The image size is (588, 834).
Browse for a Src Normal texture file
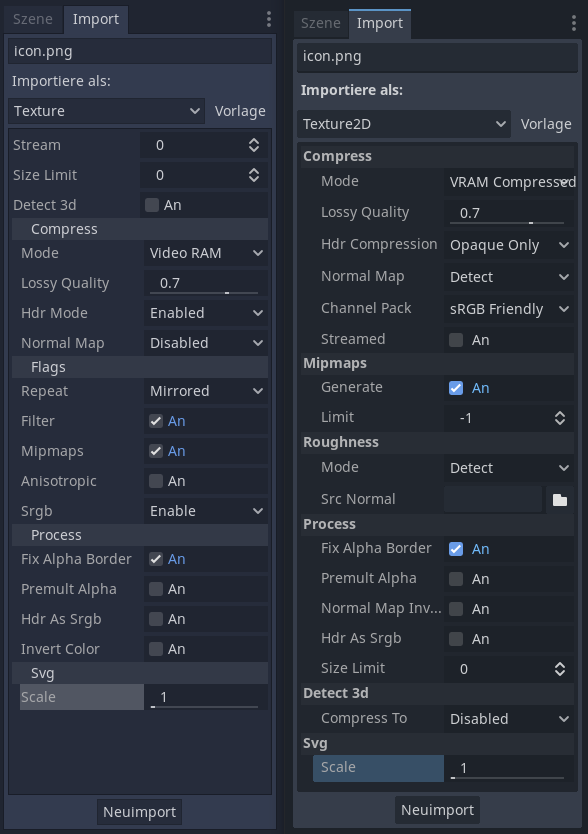click(561, 499)
